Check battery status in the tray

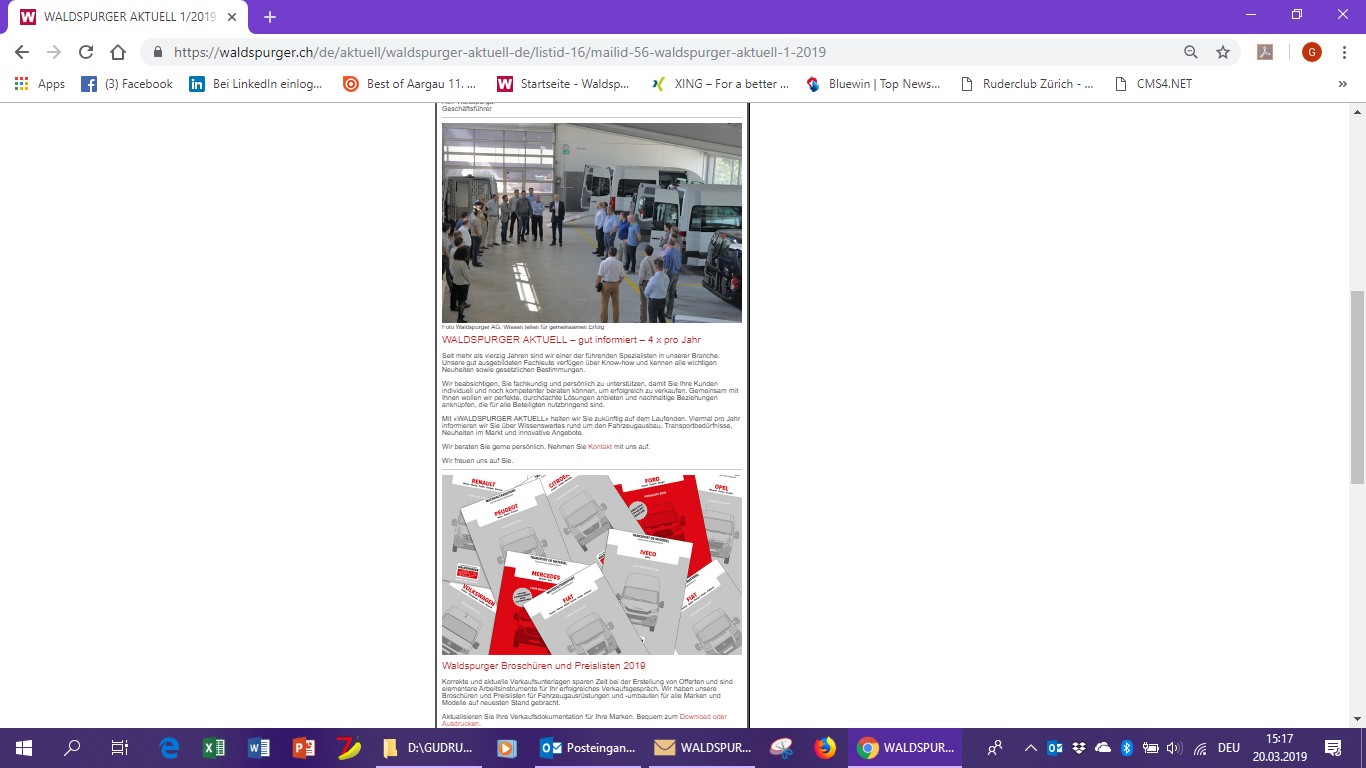(1151, 748)
